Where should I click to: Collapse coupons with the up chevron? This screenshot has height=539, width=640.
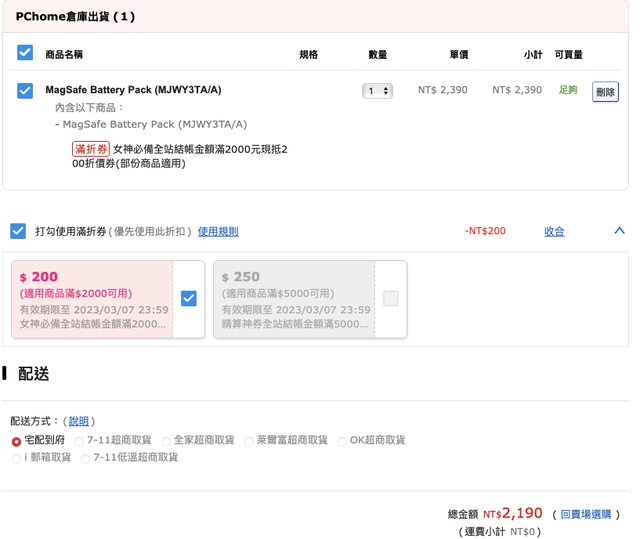click(x=619, y=231)
